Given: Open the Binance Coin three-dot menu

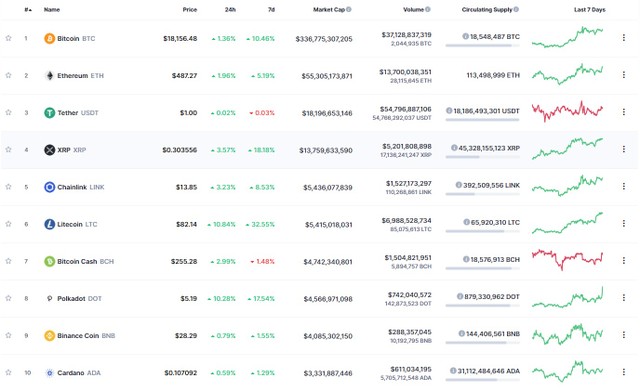Looking at the screenshot, I should tap(624, 335).
